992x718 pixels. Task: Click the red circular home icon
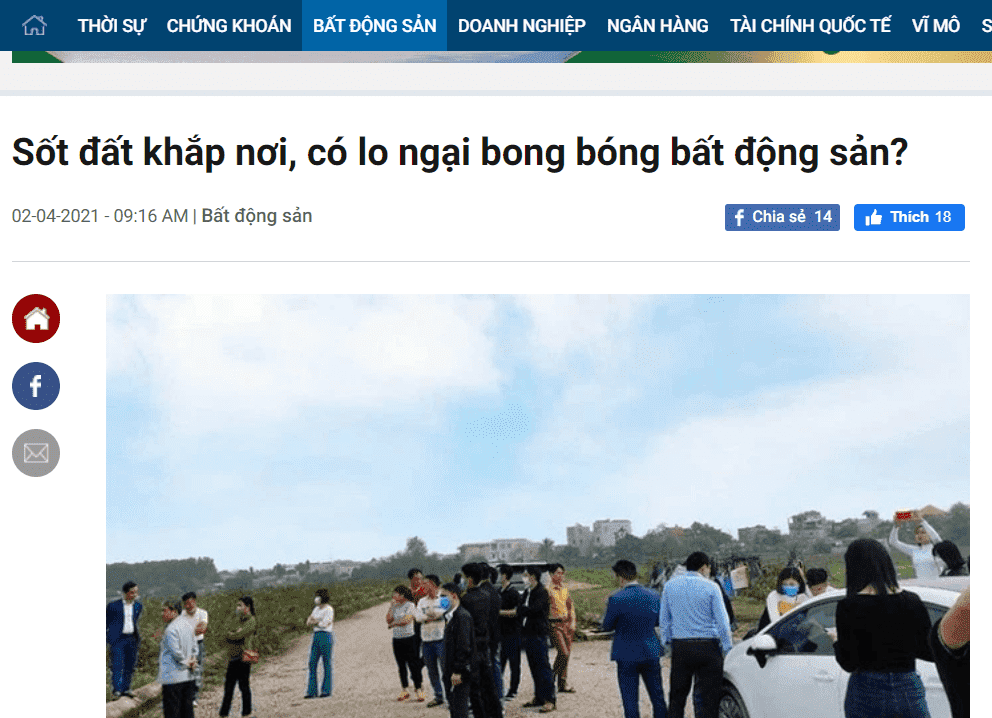pyautogui.click(x=36, y=318)
